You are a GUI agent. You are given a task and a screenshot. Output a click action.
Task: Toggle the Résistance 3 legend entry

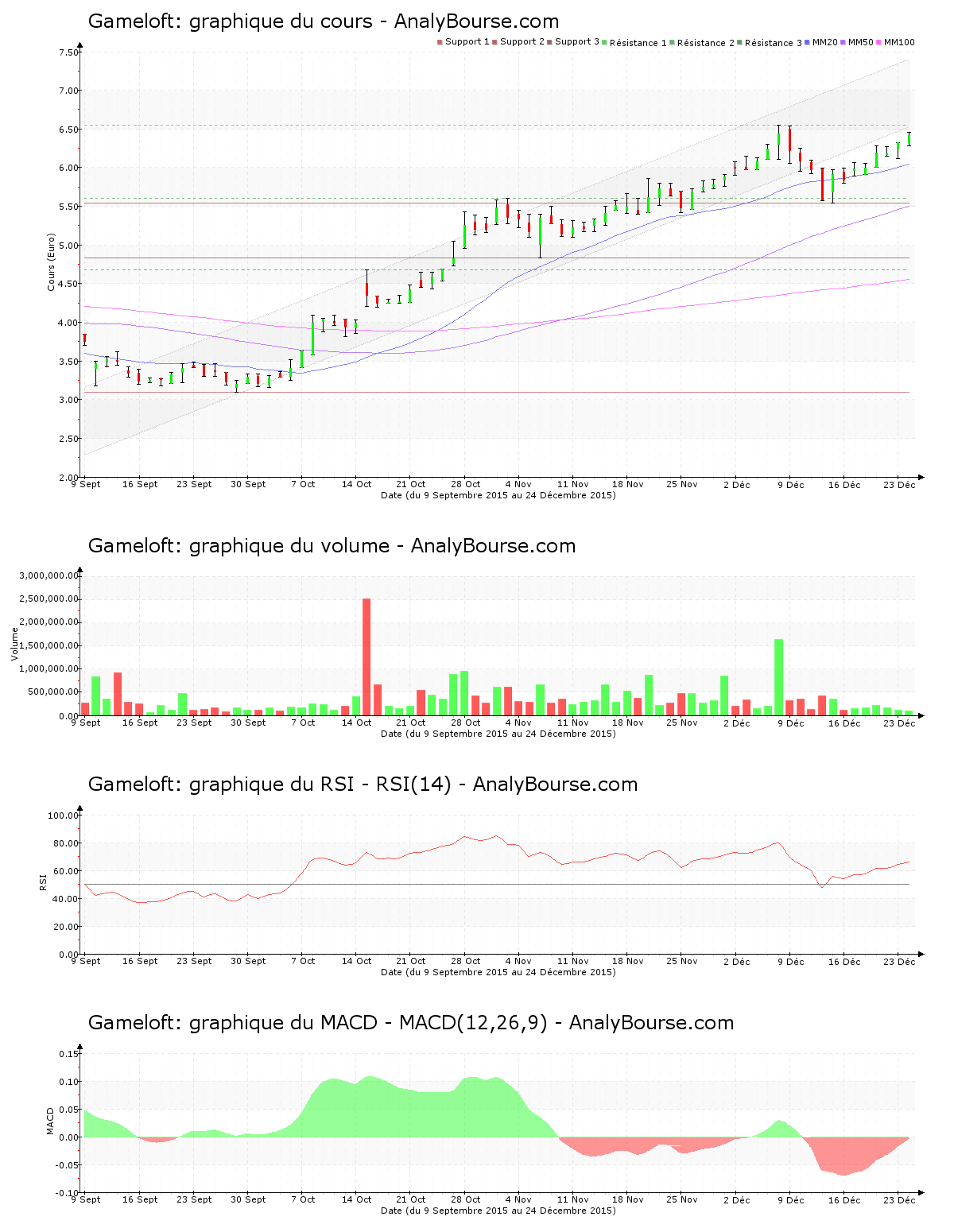click(770, 42)
